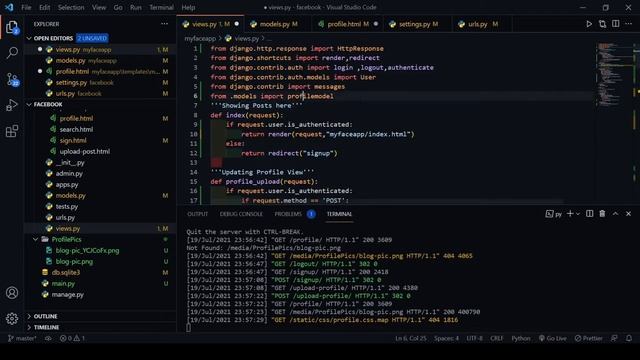
Task: Open the Selection menu
Action: click(x=71, y=7)
